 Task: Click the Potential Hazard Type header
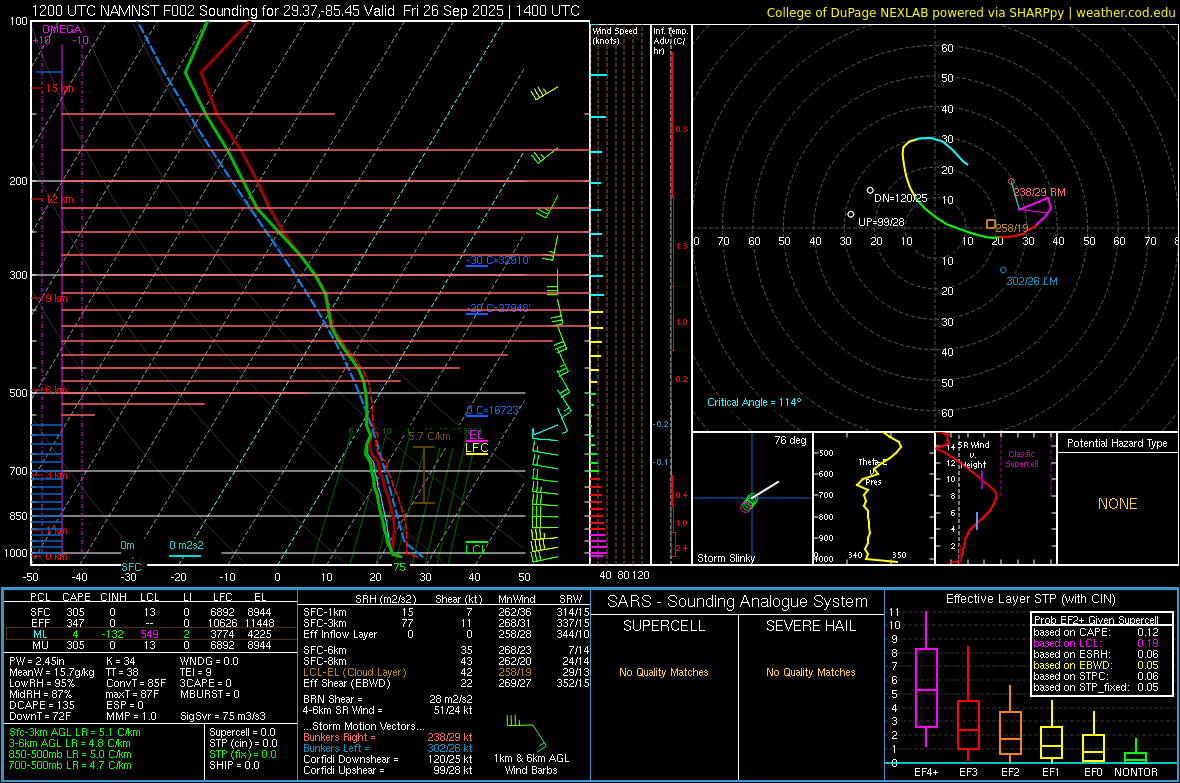(1117, 443)
